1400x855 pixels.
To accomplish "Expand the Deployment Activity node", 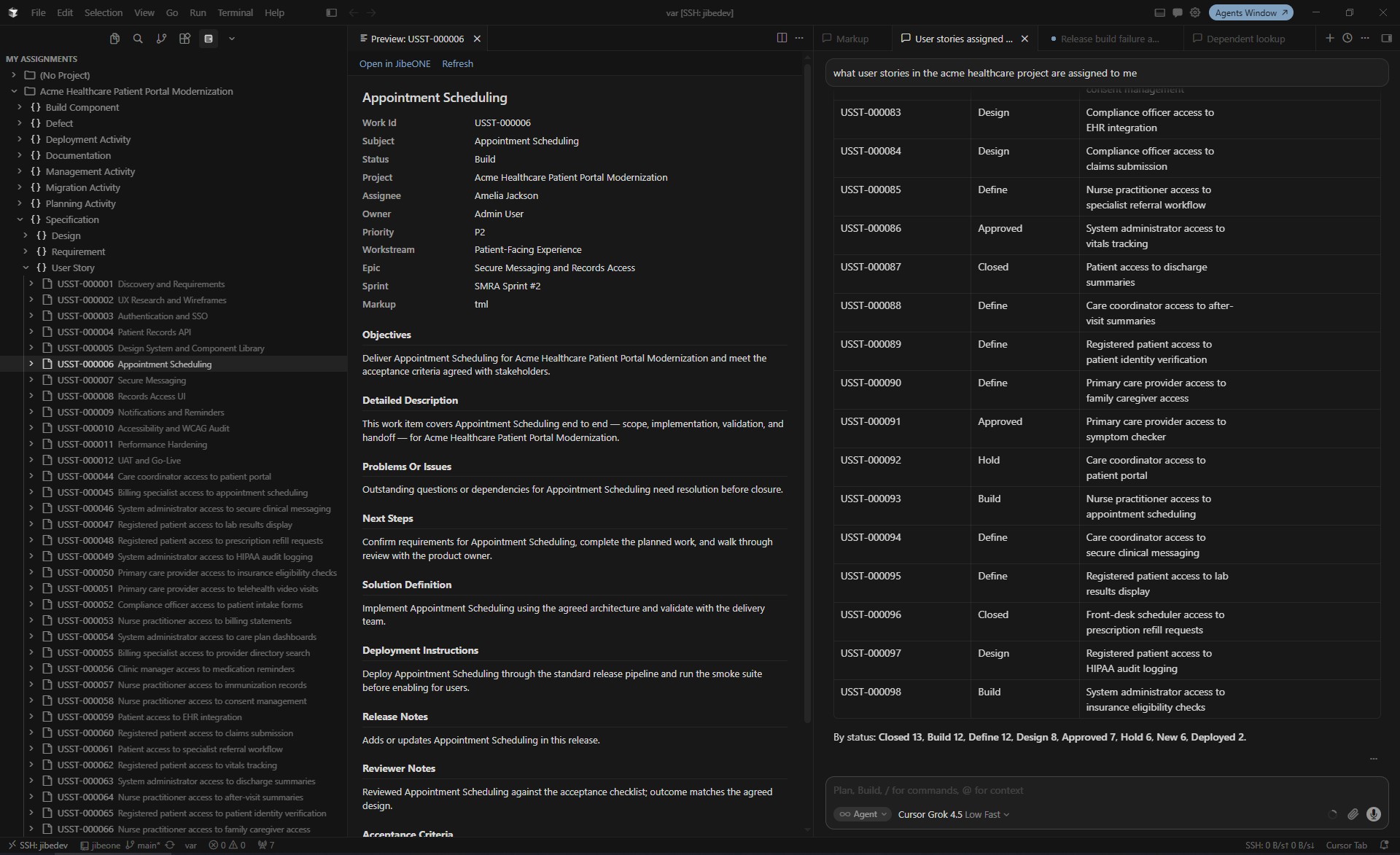I will 20,139.
